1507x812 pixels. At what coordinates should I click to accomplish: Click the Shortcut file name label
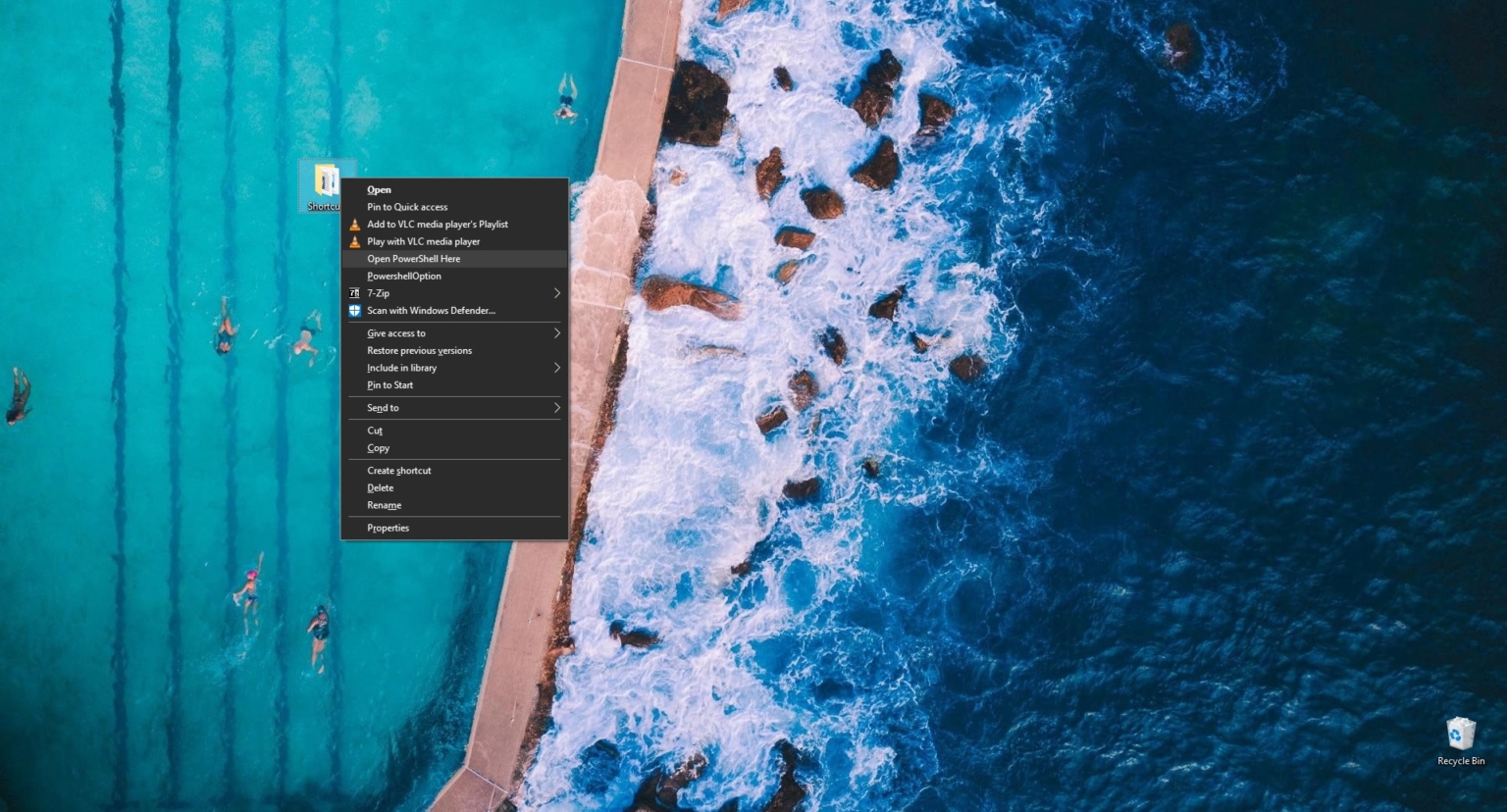tap(326, 206)
